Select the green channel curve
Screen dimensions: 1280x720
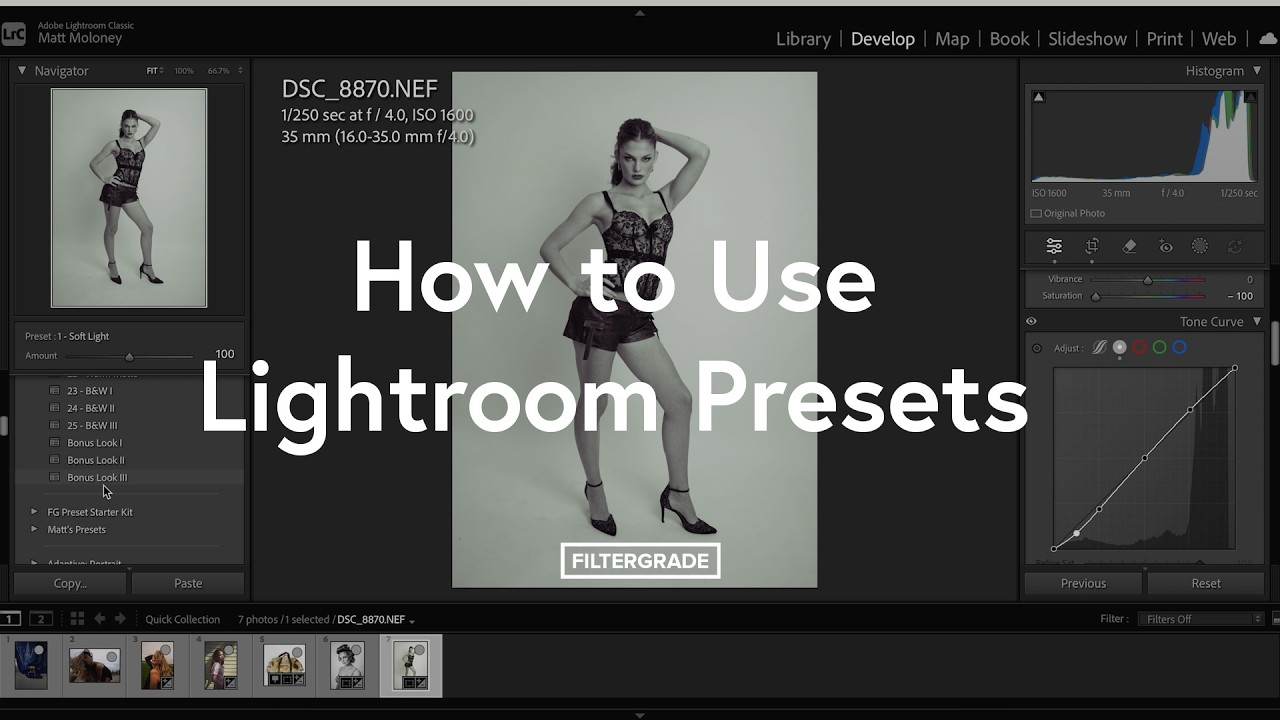1160,348
